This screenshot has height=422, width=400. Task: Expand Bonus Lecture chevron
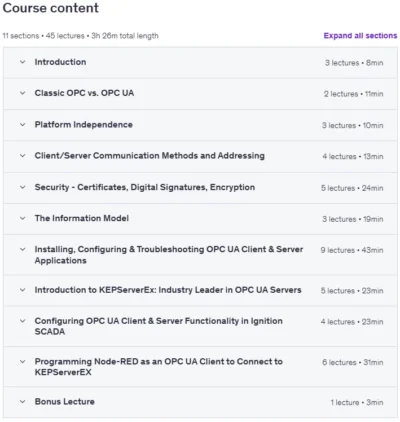tap(22, 402)
